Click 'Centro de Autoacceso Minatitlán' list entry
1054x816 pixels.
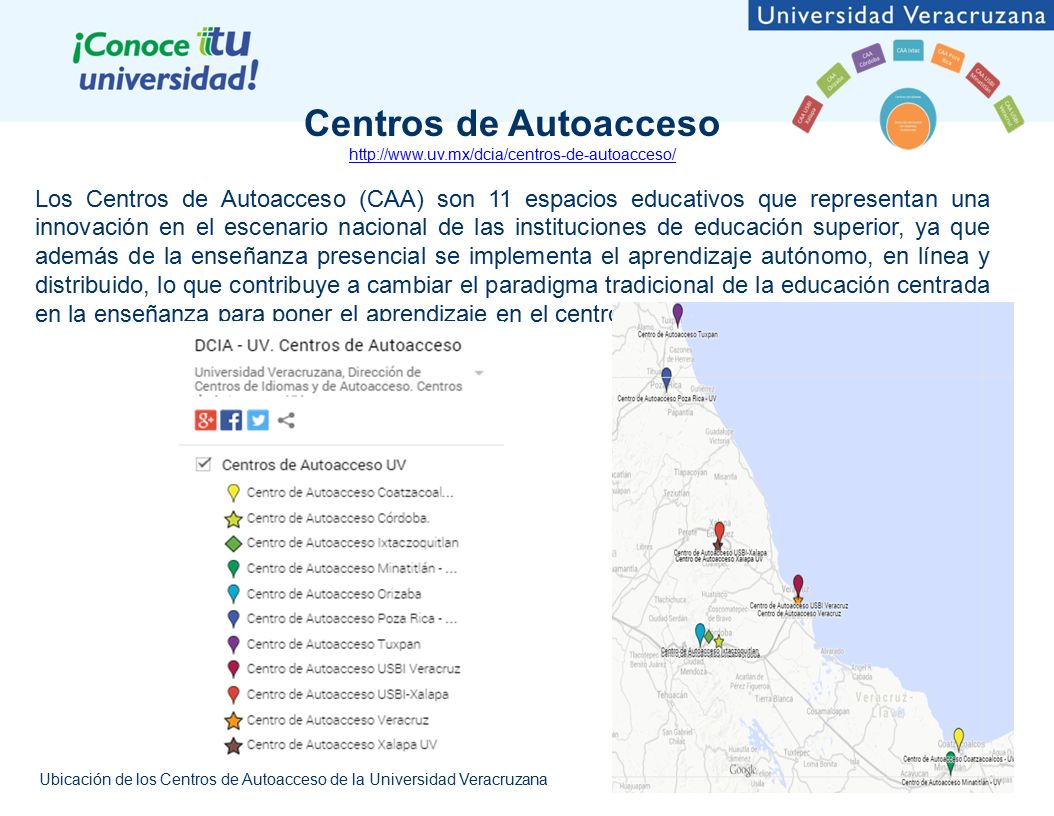point(352,569)
